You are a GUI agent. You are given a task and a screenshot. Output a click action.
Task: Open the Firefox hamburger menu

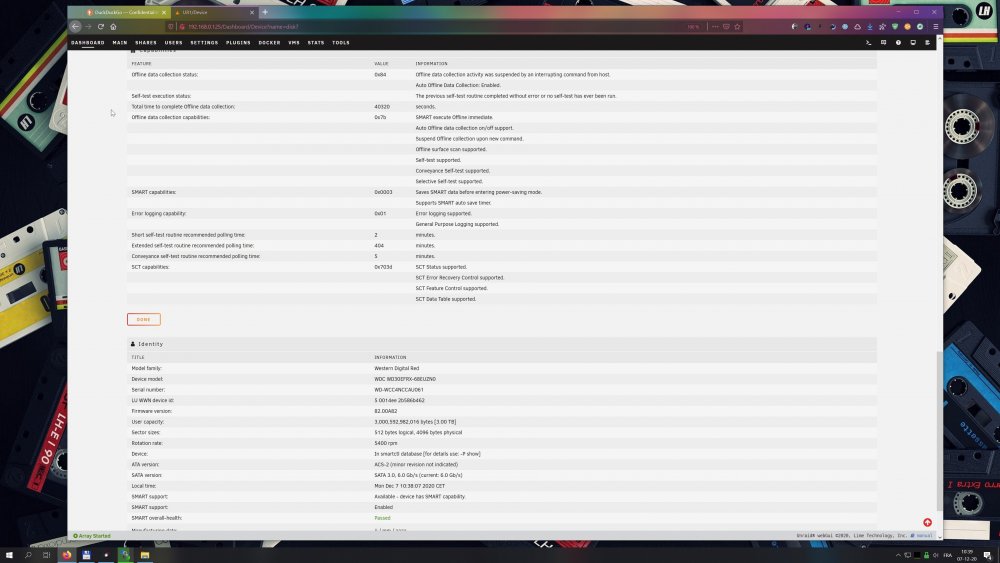point(936,27)
